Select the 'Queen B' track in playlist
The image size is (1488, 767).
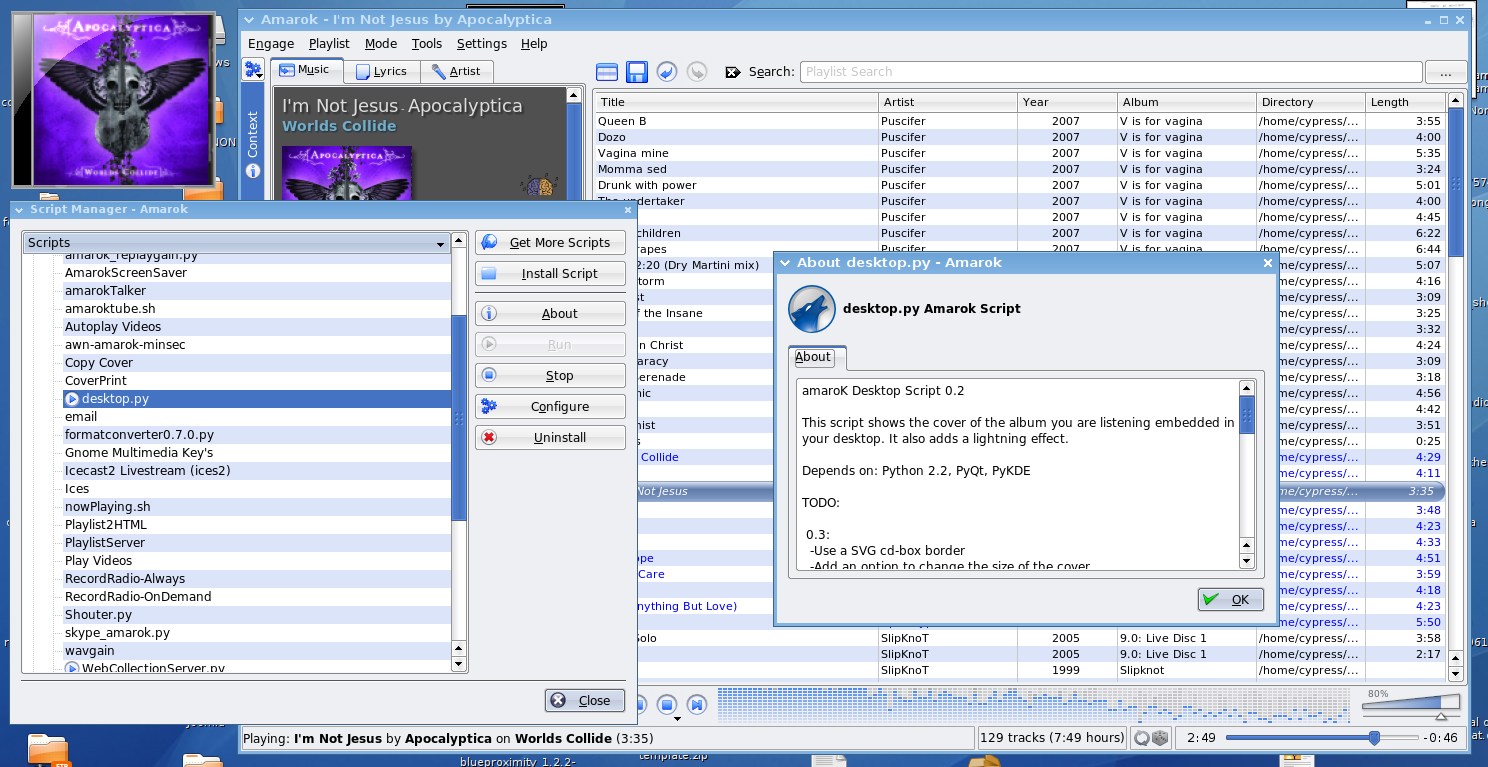[1020, 121]
